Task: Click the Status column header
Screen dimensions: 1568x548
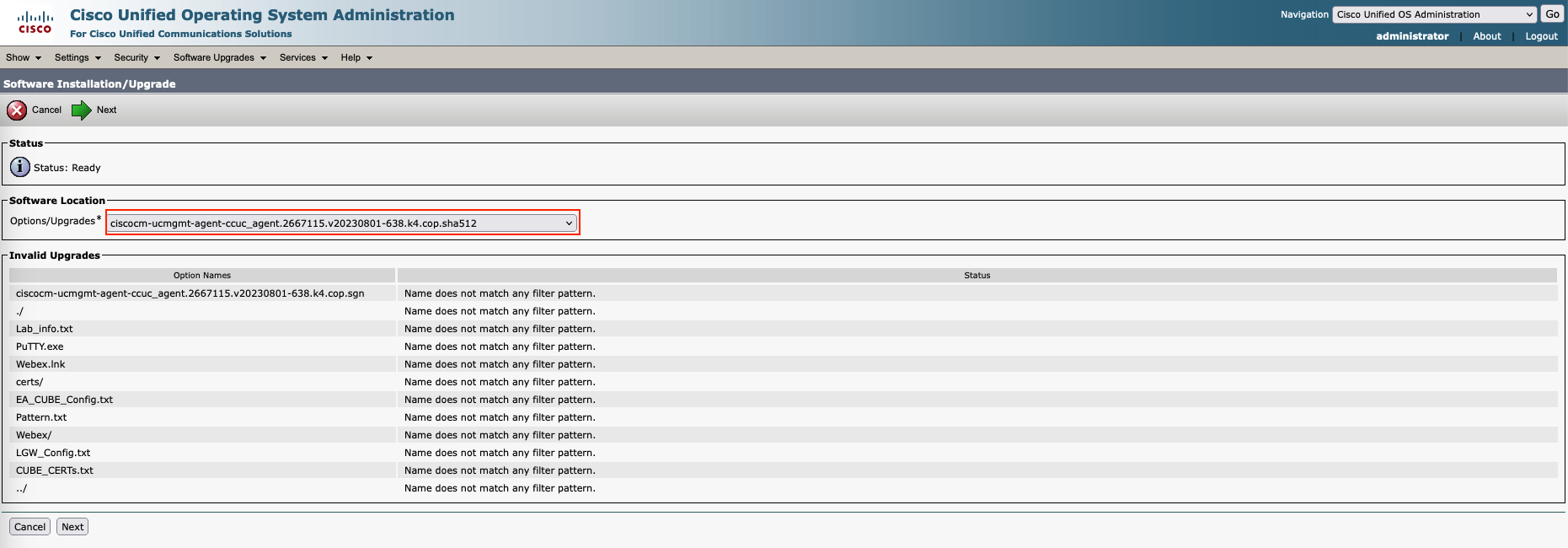Action: point(977,276)
